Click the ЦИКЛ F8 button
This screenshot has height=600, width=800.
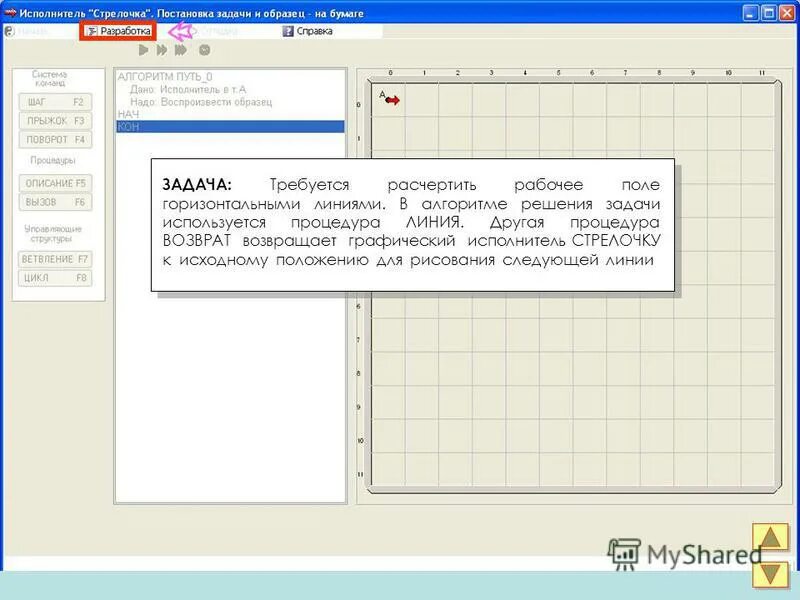coord(55,278)
